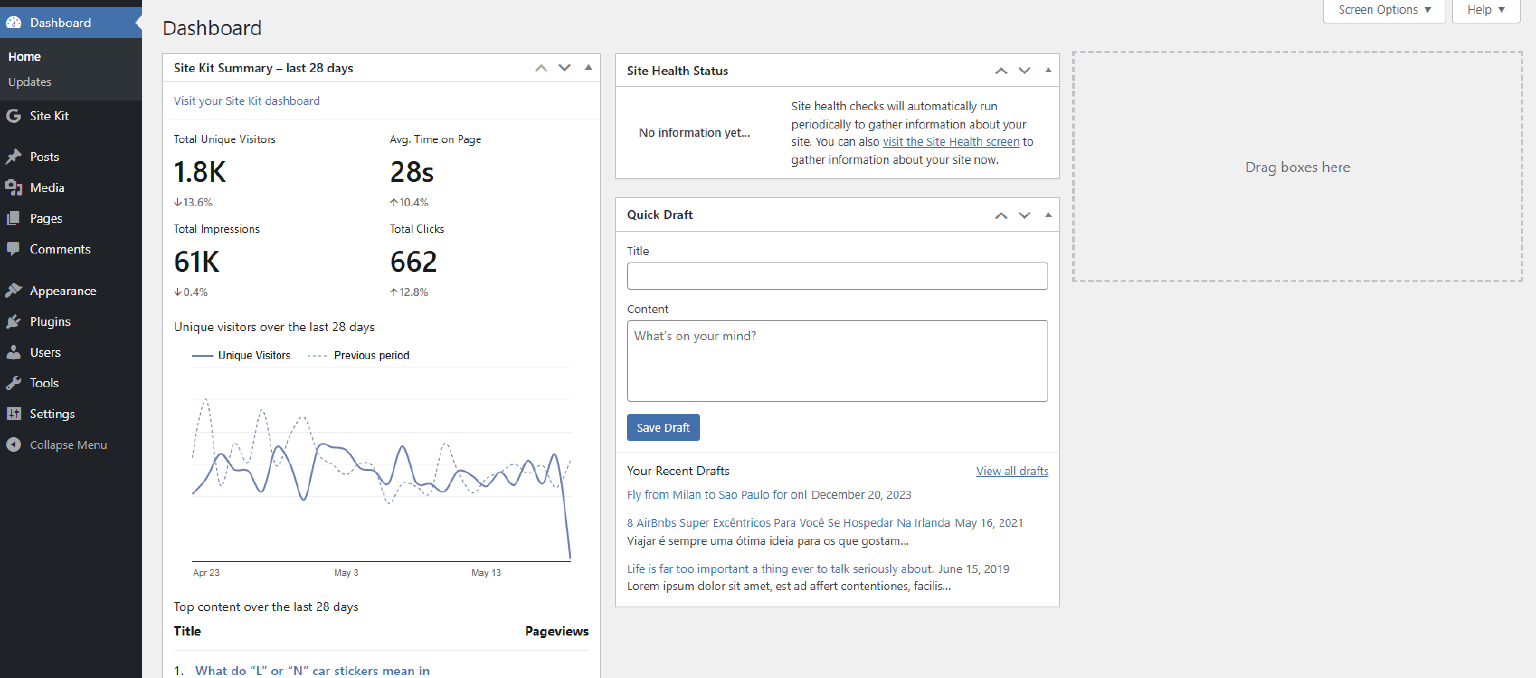Click Visit your Site Kit dashboard link

pyautogui.click(x=247, y=101)
